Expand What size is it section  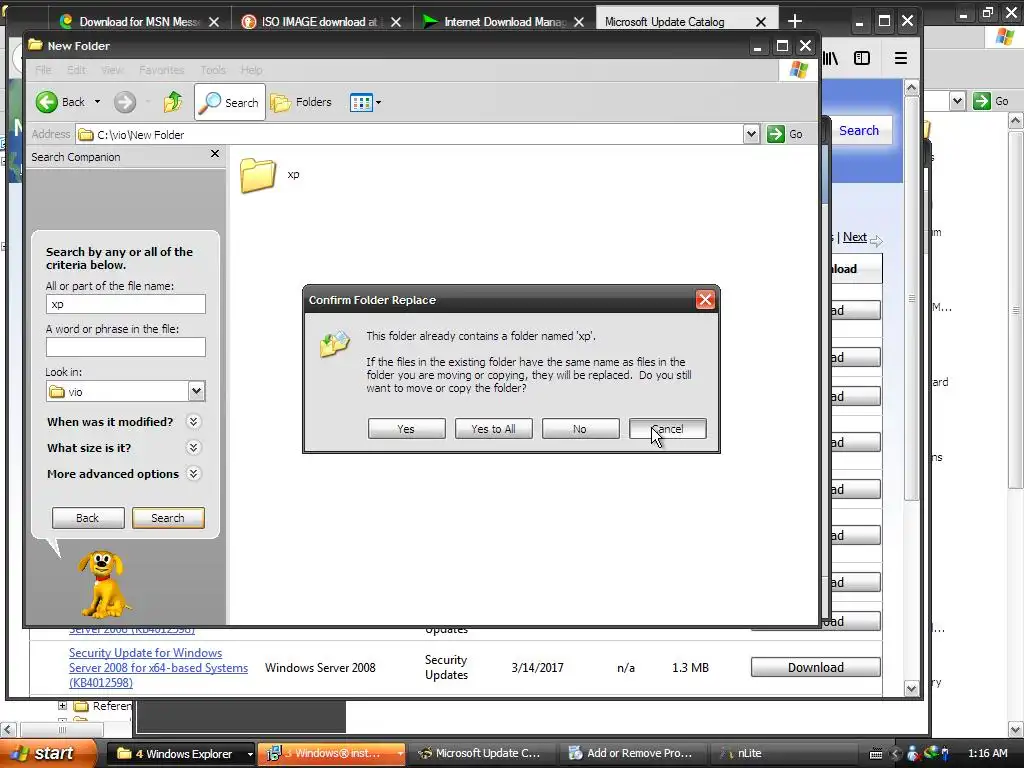(193, 448)
